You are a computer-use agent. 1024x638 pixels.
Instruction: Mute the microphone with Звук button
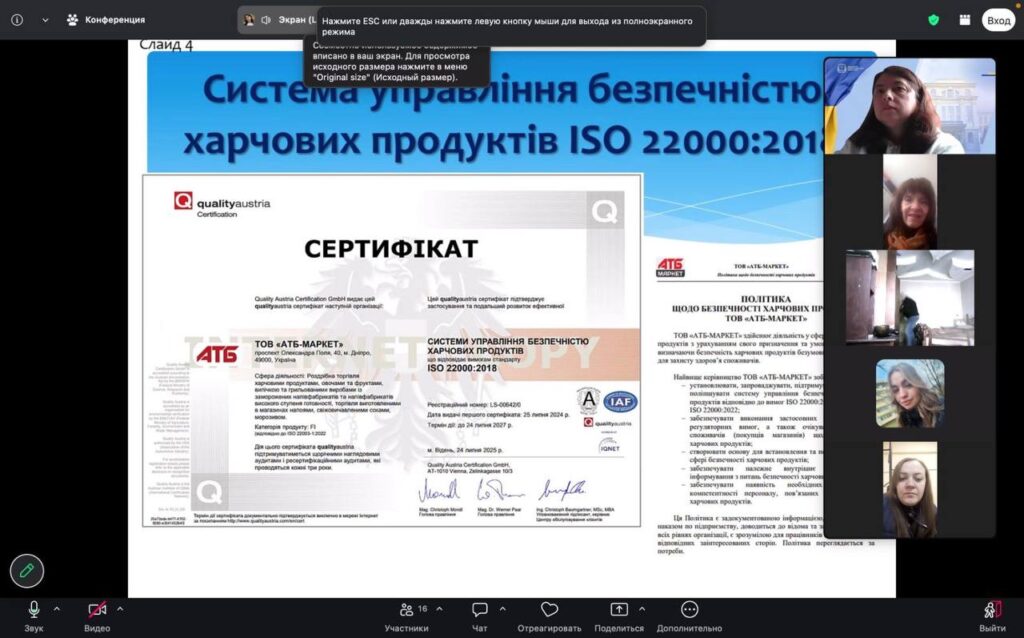click(x=34, y=611)
